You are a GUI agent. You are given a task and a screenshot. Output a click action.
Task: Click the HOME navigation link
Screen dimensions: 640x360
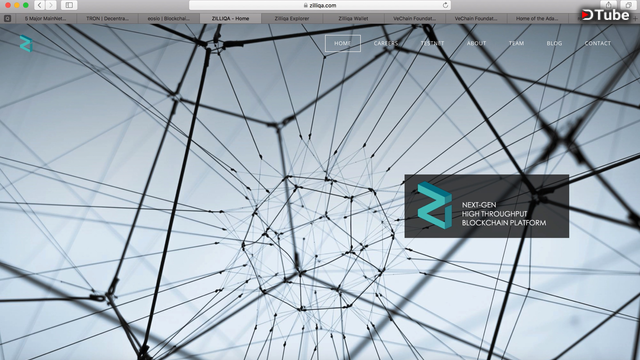[x=342, y=43]
